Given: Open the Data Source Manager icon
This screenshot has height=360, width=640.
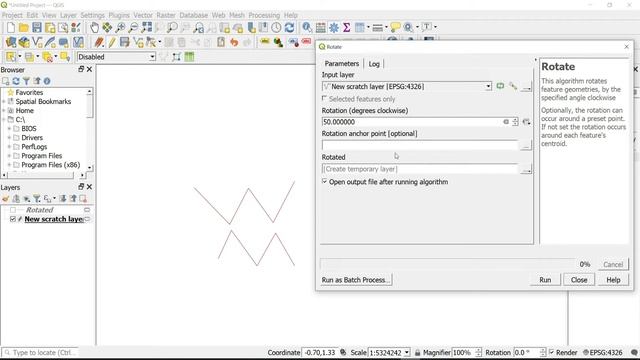Looking at the screenshot, I should tap(11, 42).
